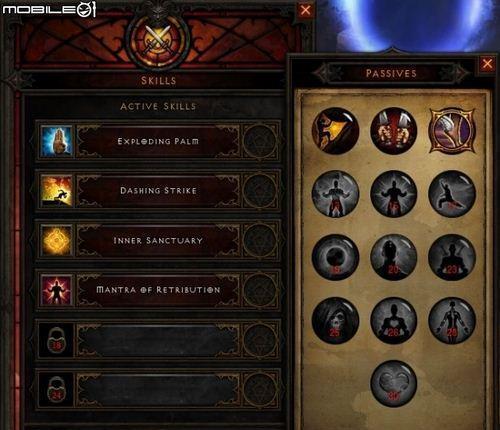Screen dimensions: 500x430
Task: Select the locked heart passive at level 30
Action: (394, 384)
